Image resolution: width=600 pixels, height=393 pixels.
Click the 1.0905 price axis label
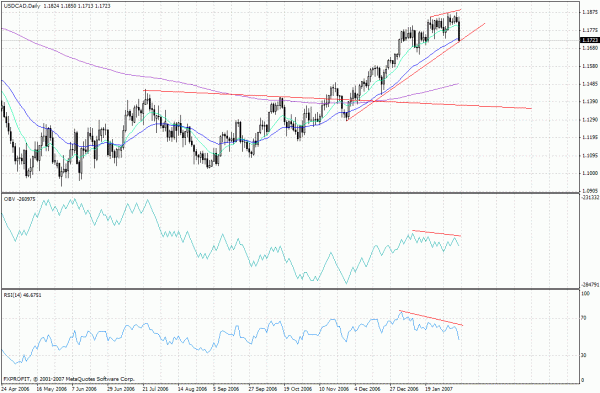590,191
